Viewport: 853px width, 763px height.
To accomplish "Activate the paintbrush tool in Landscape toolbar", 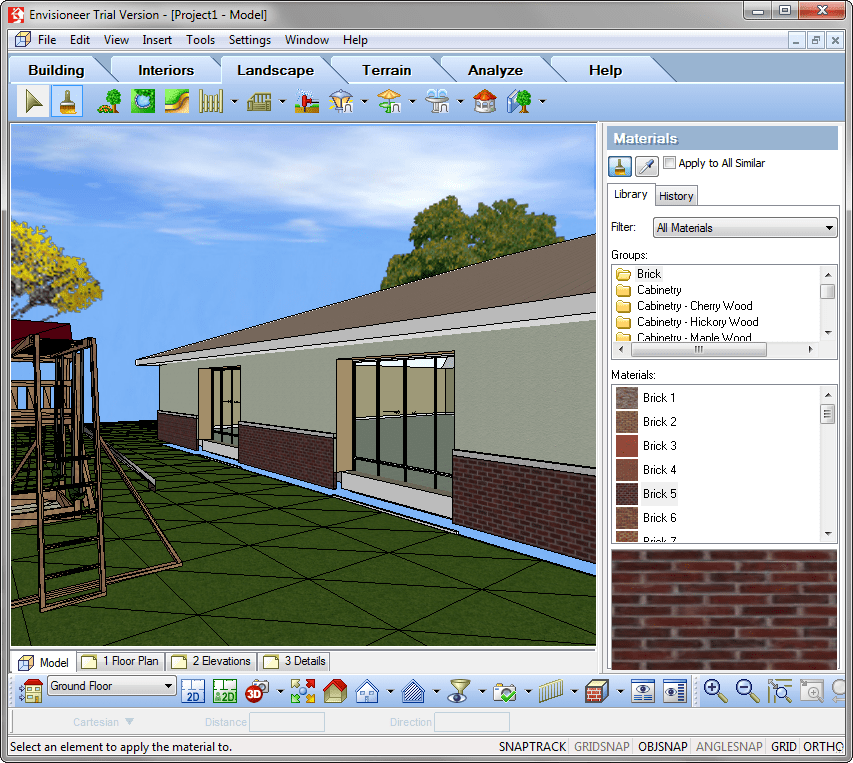I will (x=67, y=102).
